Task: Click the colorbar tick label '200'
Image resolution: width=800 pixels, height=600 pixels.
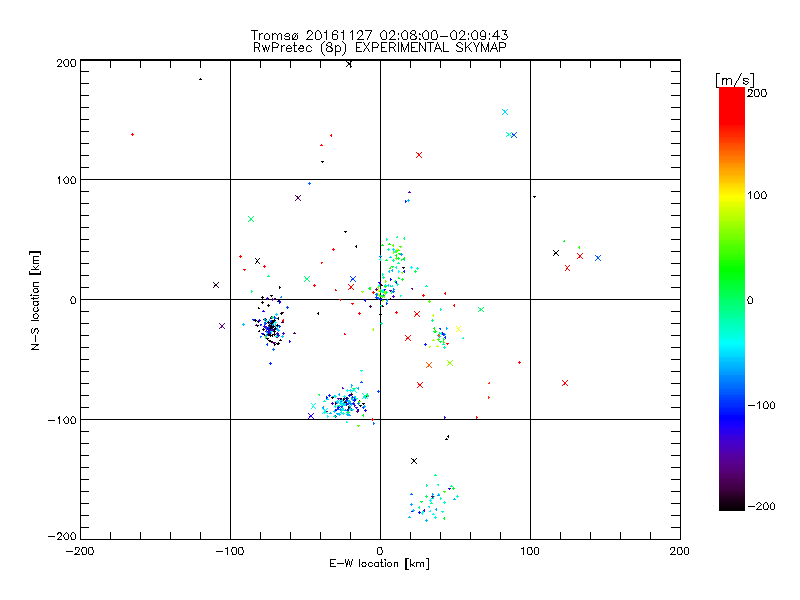Action: (757, 93)
